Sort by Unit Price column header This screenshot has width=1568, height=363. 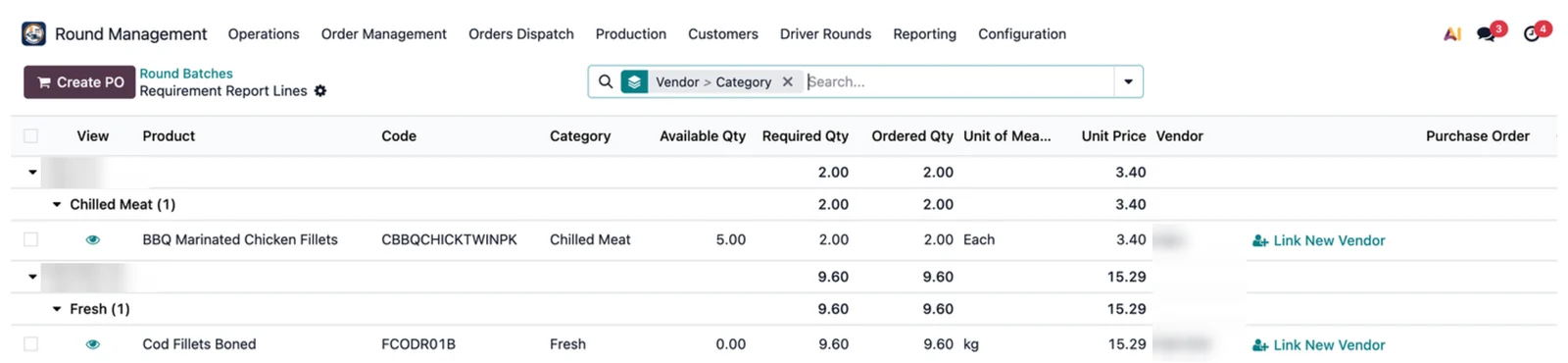(x=1113, y=136)
